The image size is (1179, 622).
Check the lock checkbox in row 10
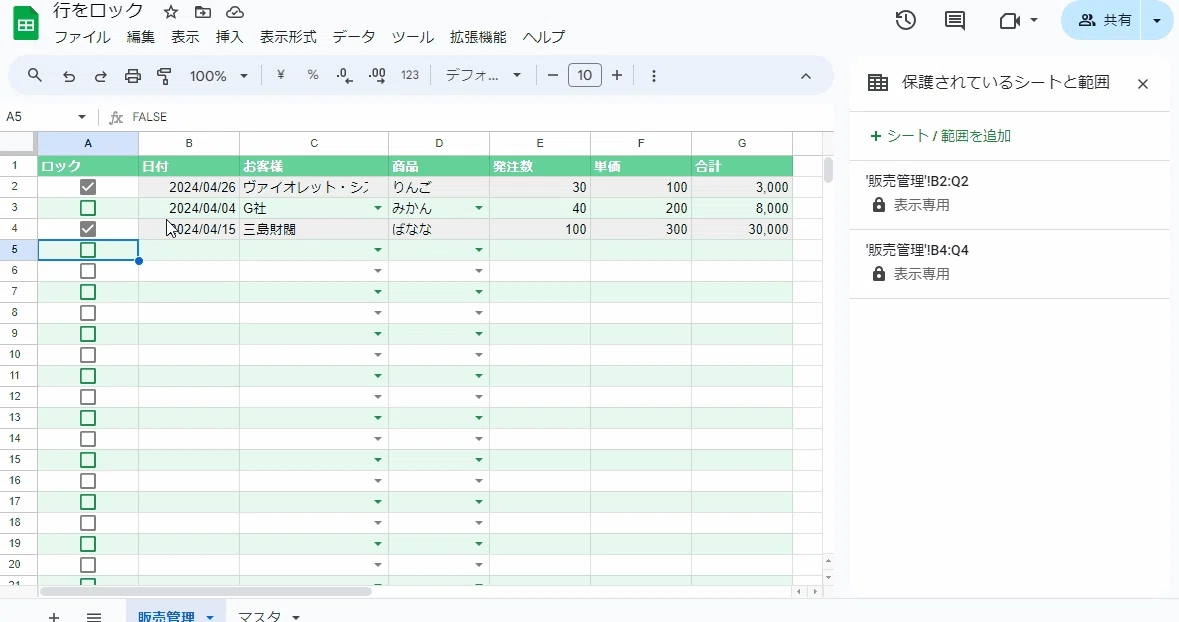[x=88, y=354]
